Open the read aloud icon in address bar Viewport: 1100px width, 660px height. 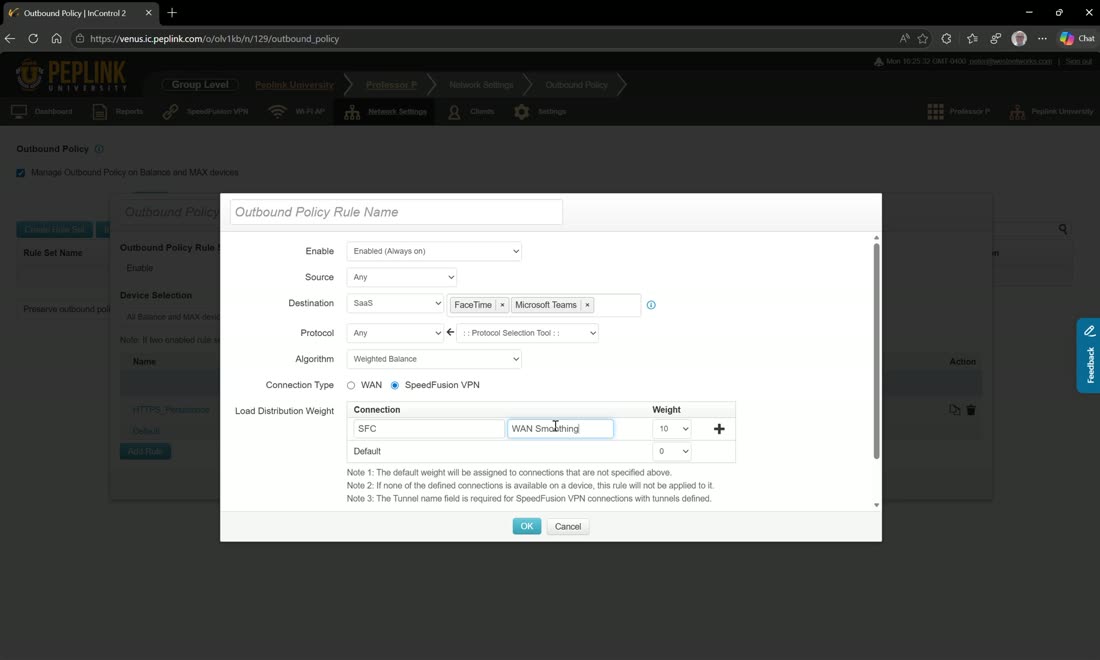click(904, 39)
